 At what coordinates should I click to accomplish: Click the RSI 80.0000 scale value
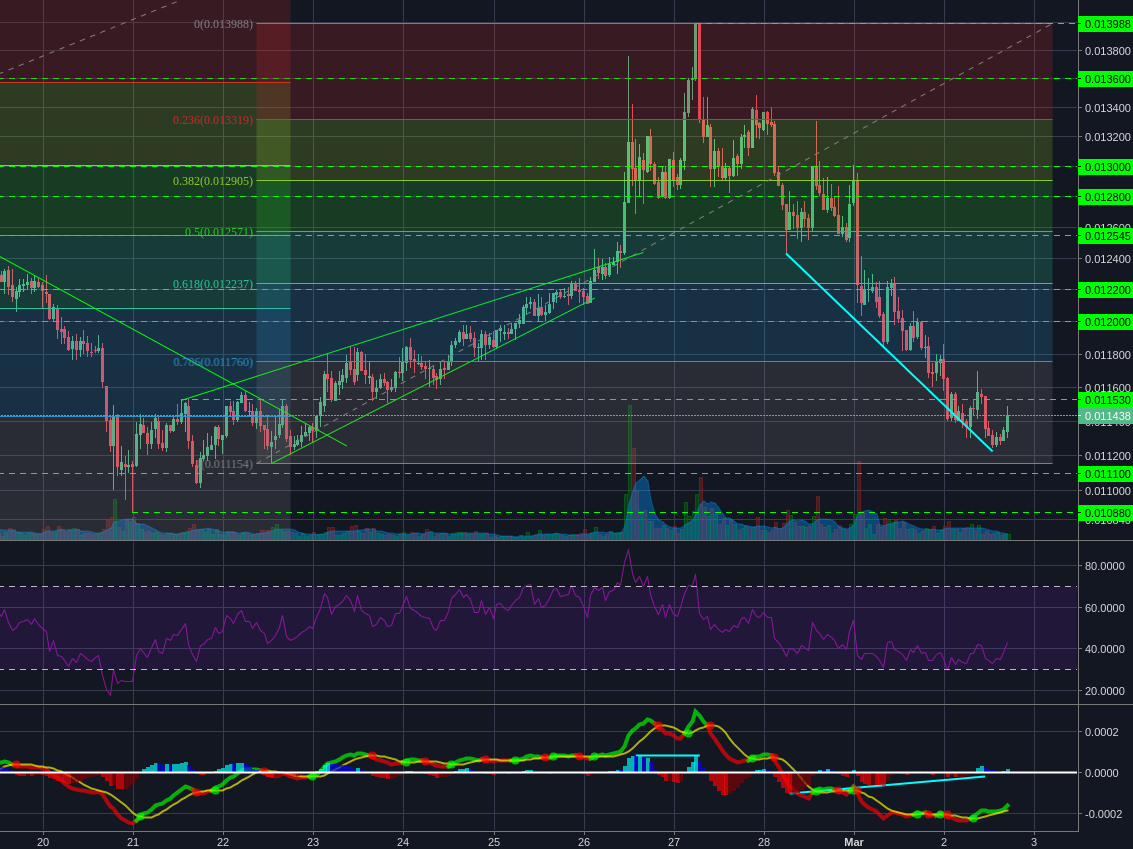[1104, 566]
